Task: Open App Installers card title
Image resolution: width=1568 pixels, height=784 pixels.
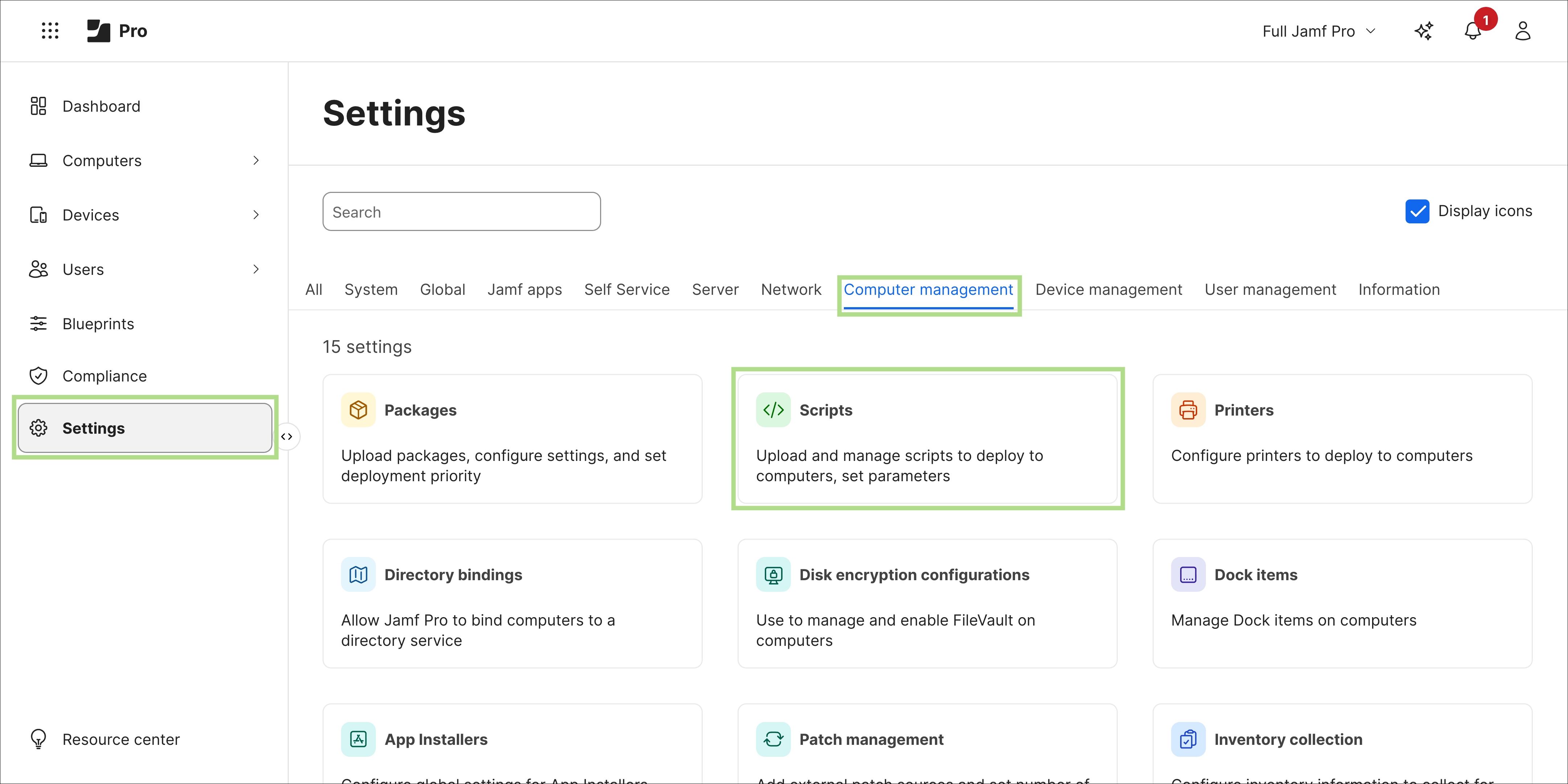Action: tap(436, 740)
